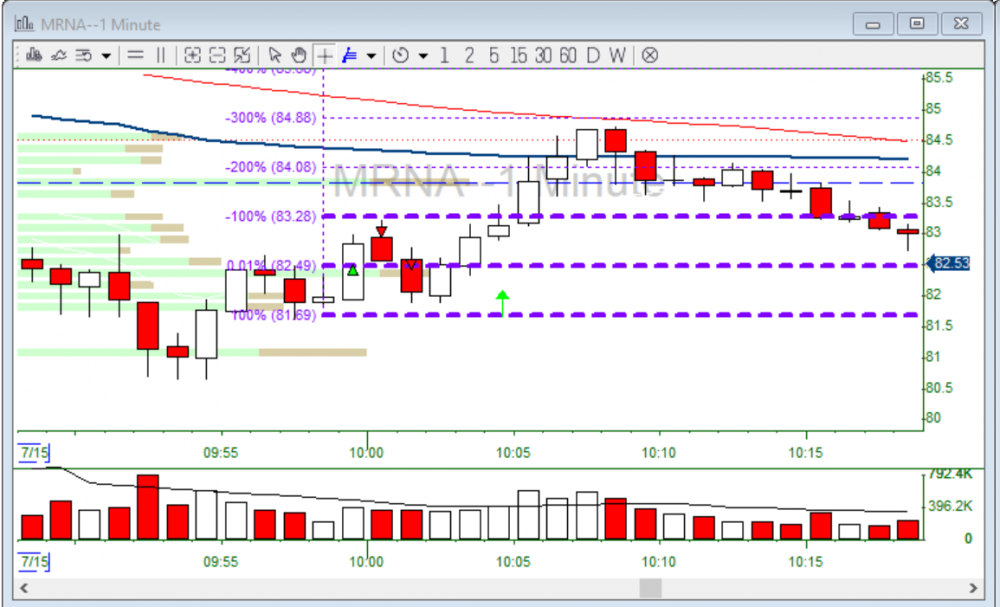Click the zoom in icon
Screen dimensions: 1000x607
point(193,55)
